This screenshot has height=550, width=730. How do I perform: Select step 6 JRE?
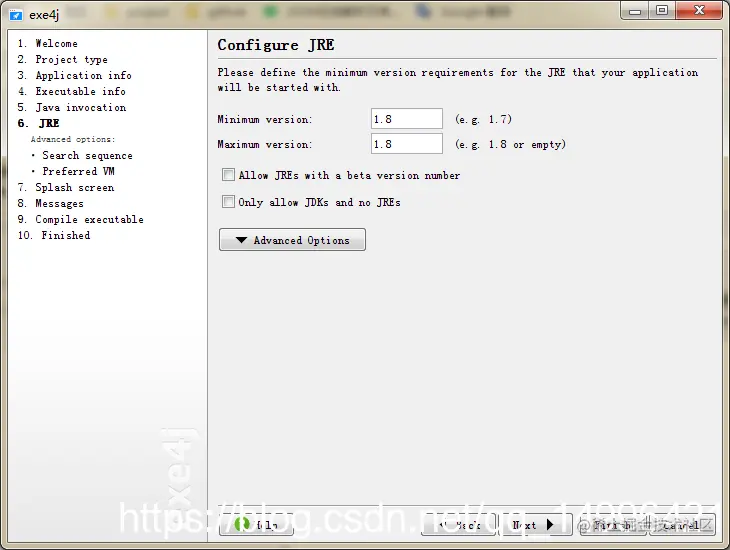tap(39, 123)
